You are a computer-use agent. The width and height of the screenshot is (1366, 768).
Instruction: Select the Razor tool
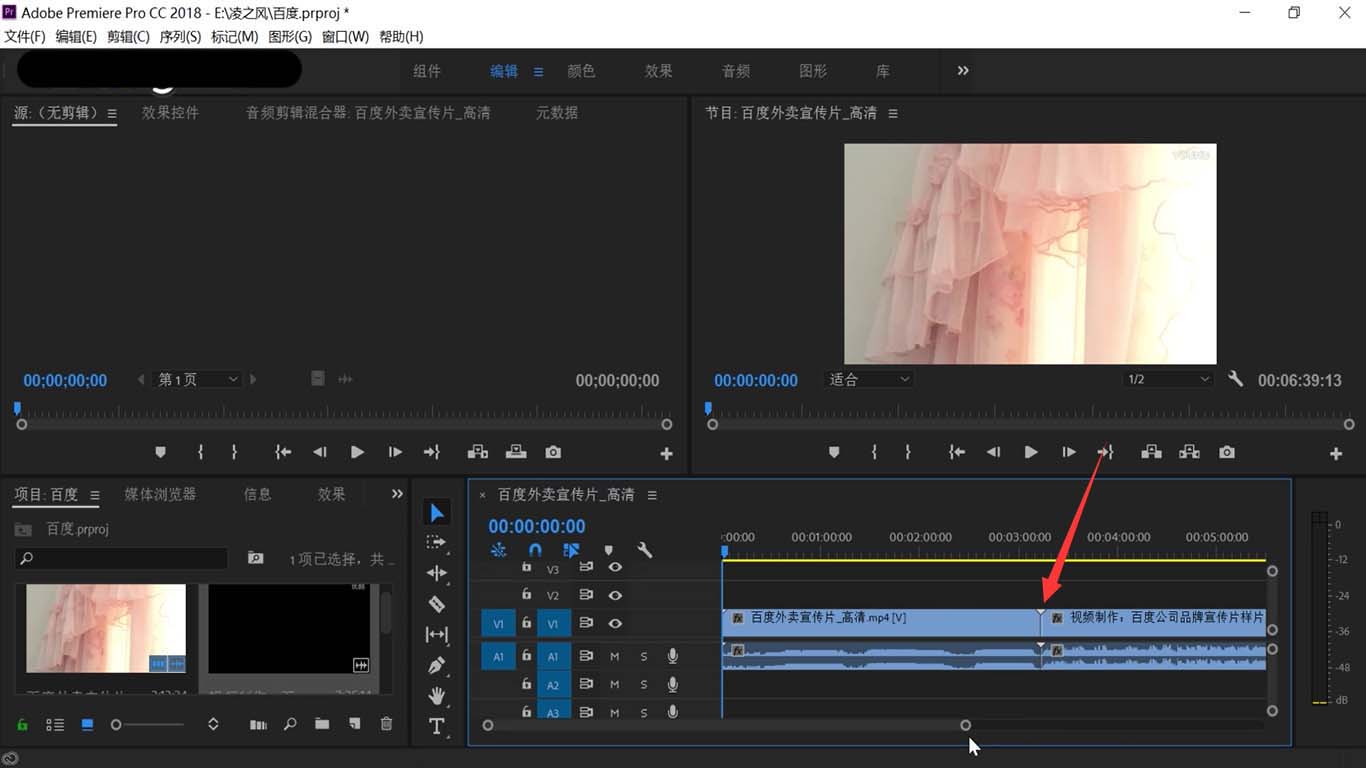coord(436,603)
